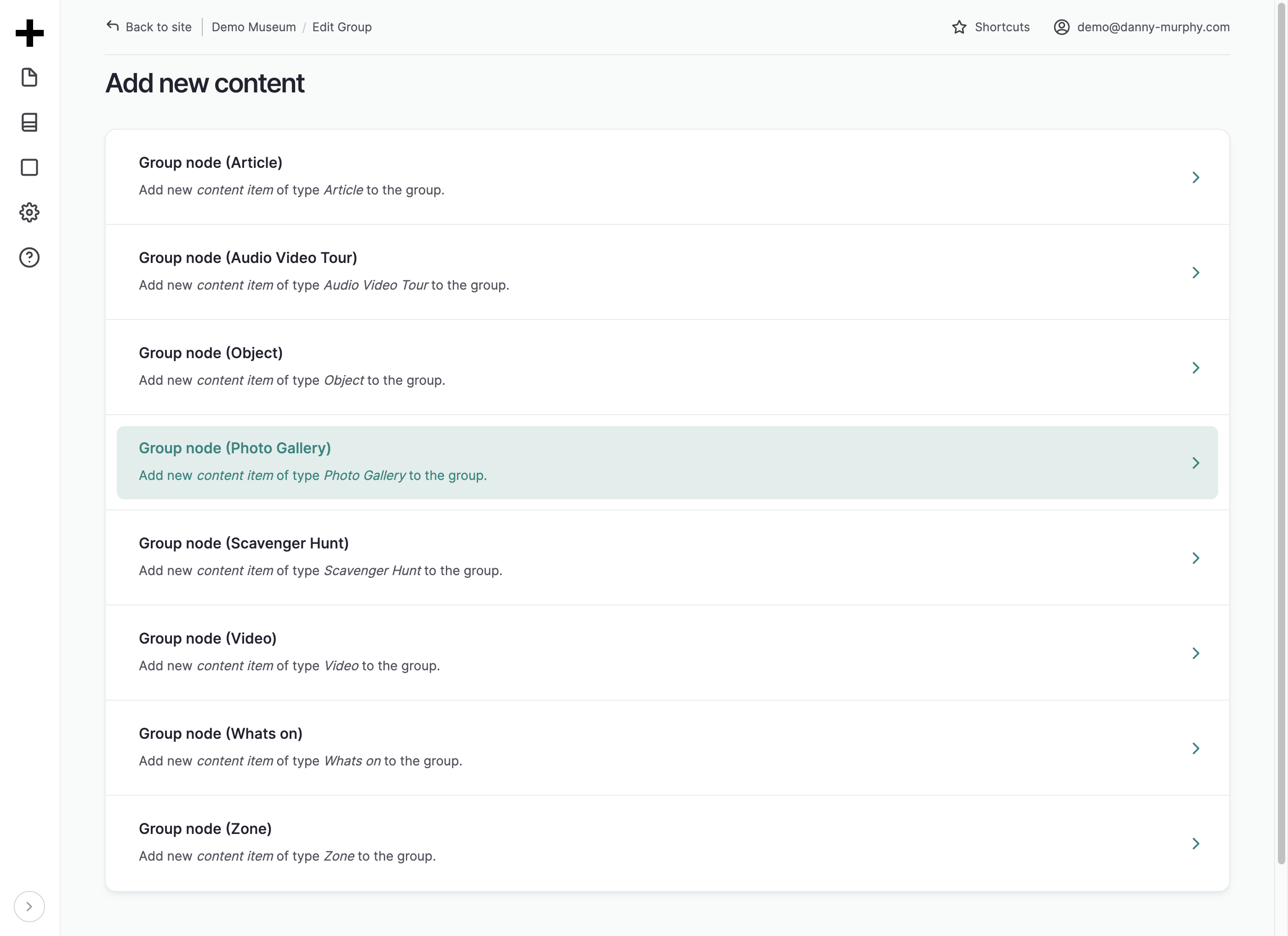Click the user account avatar icon
Image resolution: width=1288 pixels, height=936 pixels.
[1061, 27]
